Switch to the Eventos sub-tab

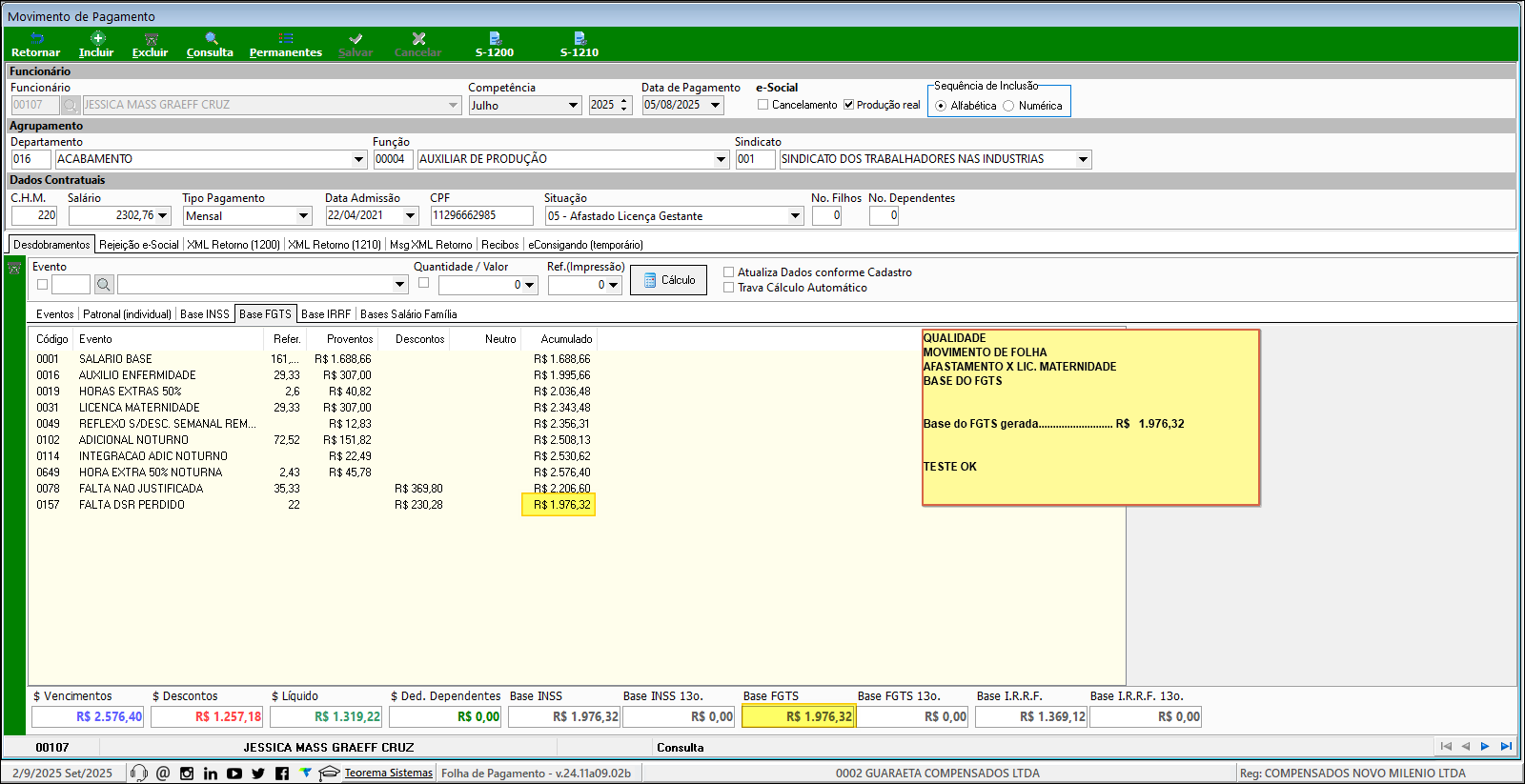point(55,314)
